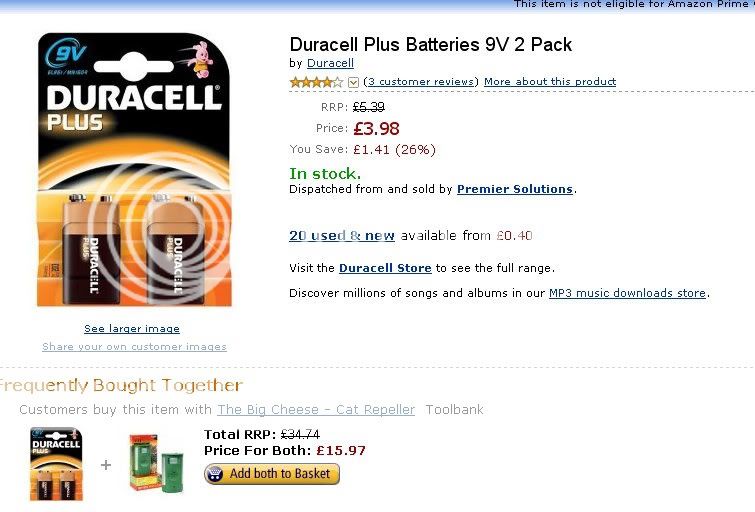This screenshot has width=755, height=512.
Task: Click the Duracell Plus Batteries product title
Action: [430, 44]
